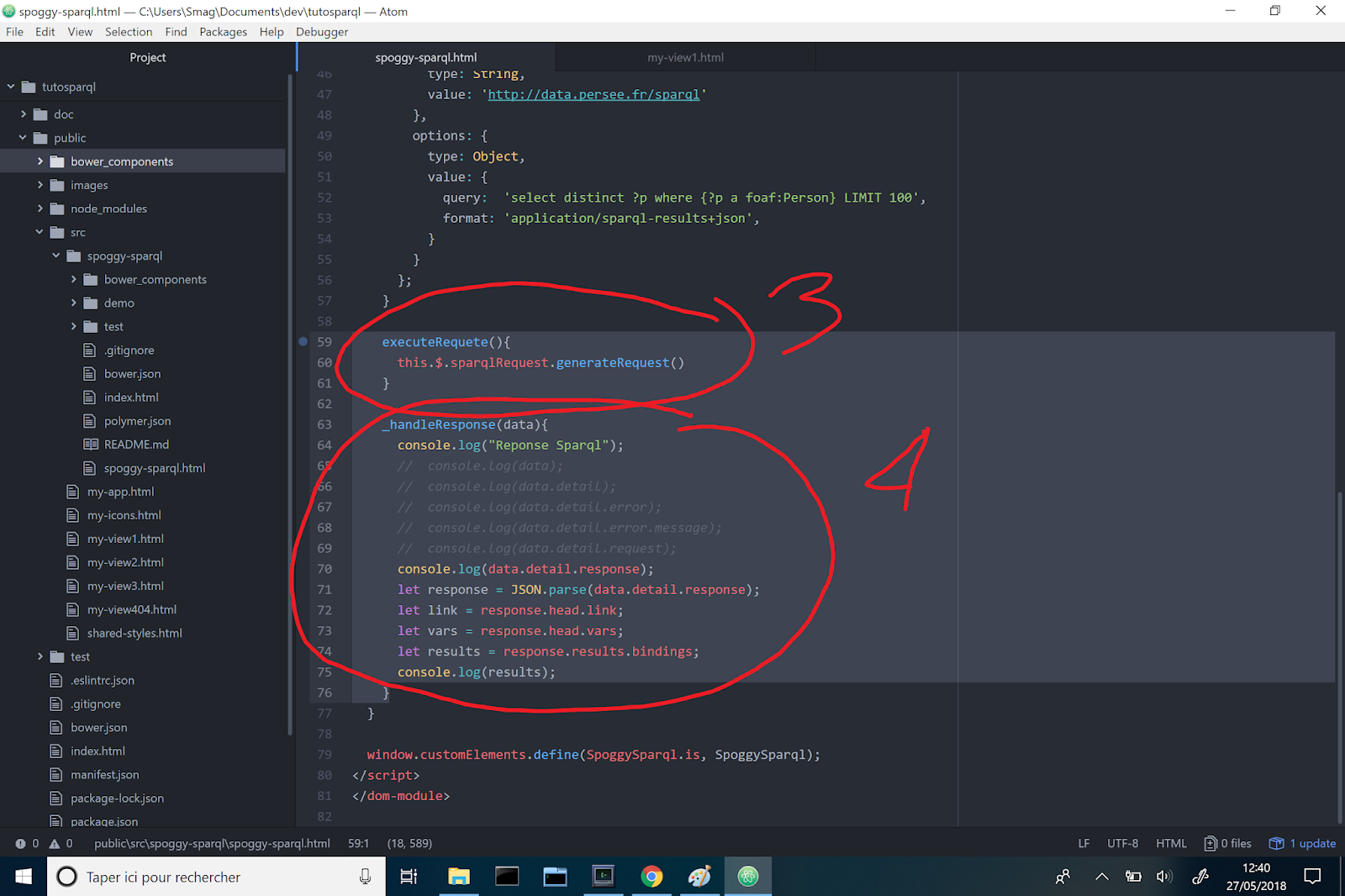Expand the test folder inside spoggy-sparql
This screenshot has height=896, width=1345.
[74, 326]
